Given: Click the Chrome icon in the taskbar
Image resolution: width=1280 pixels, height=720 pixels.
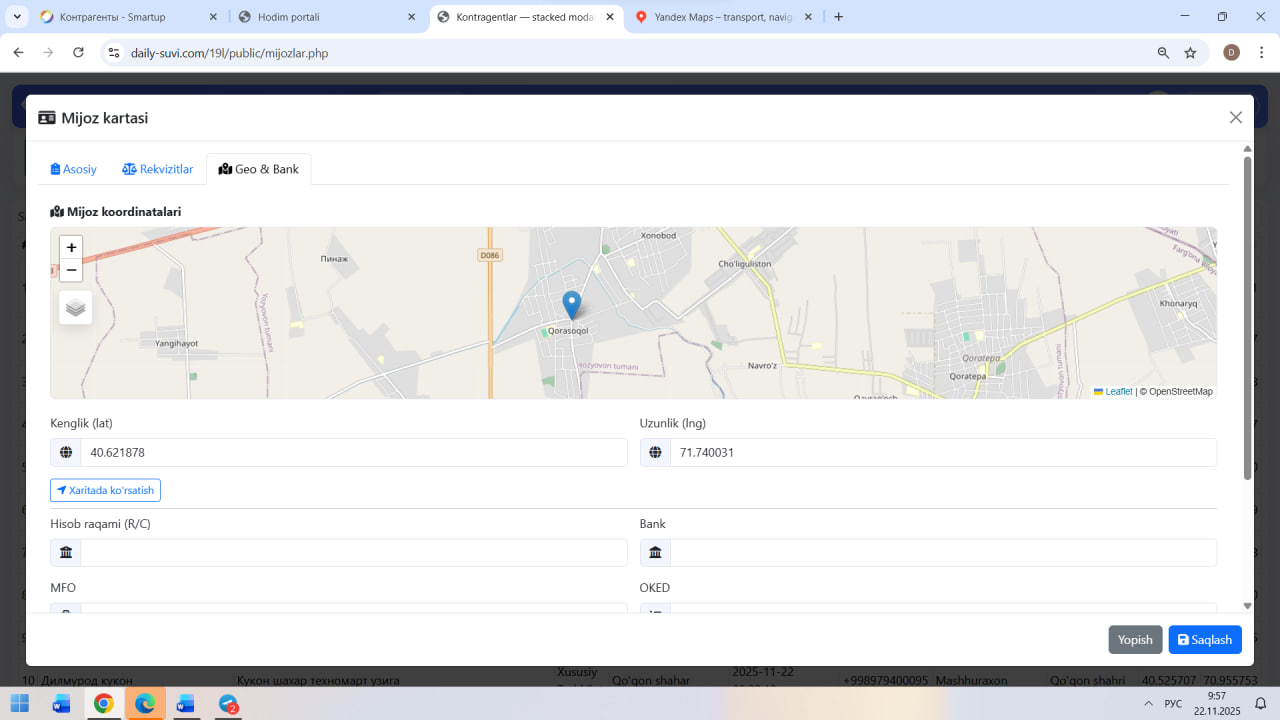Looking at the screenshot, I should (x=103, y=703).
